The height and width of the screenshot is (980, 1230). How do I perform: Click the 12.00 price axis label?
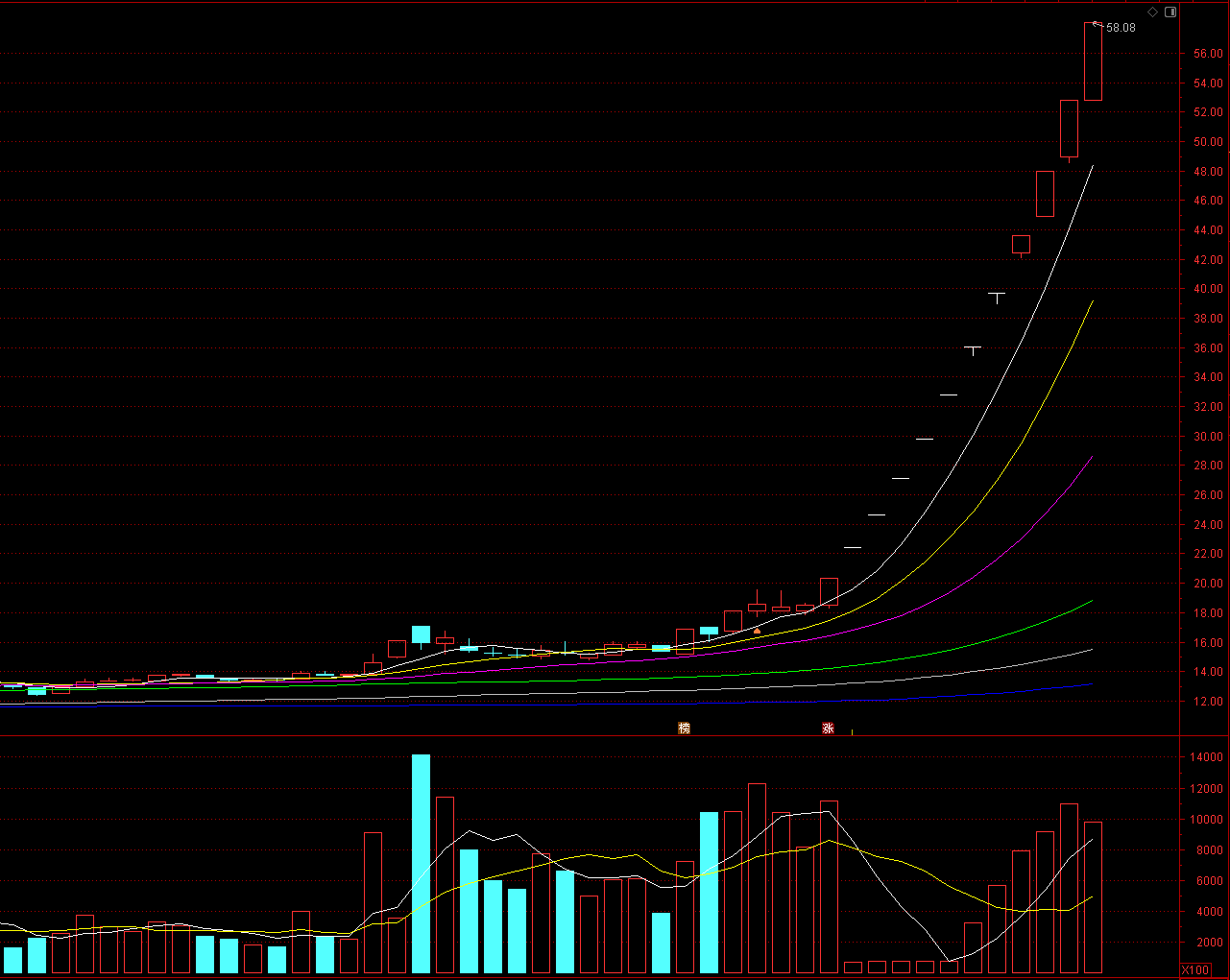tap(1208, 702)
